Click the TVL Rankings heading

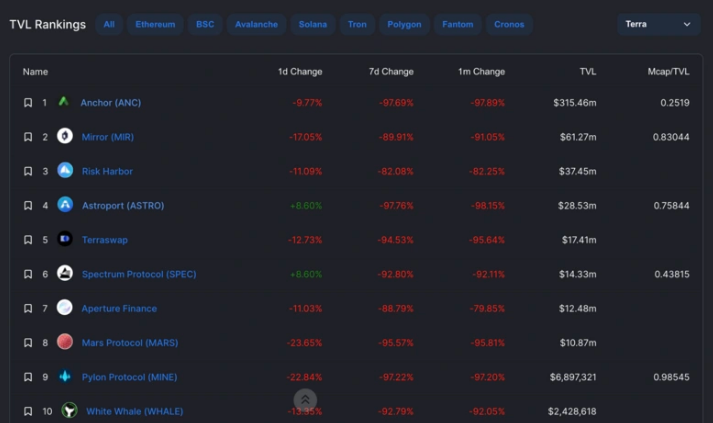tap(48, 25)
